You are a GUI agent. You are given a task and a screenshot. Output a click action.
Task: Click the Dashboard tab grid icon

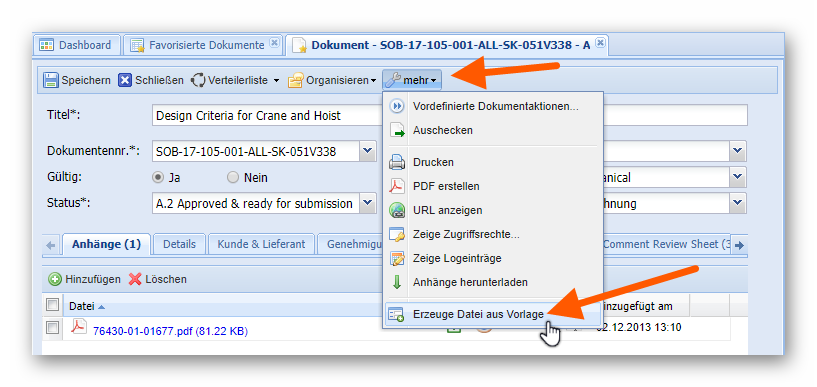pyautogui.click(x=46, y=45)
